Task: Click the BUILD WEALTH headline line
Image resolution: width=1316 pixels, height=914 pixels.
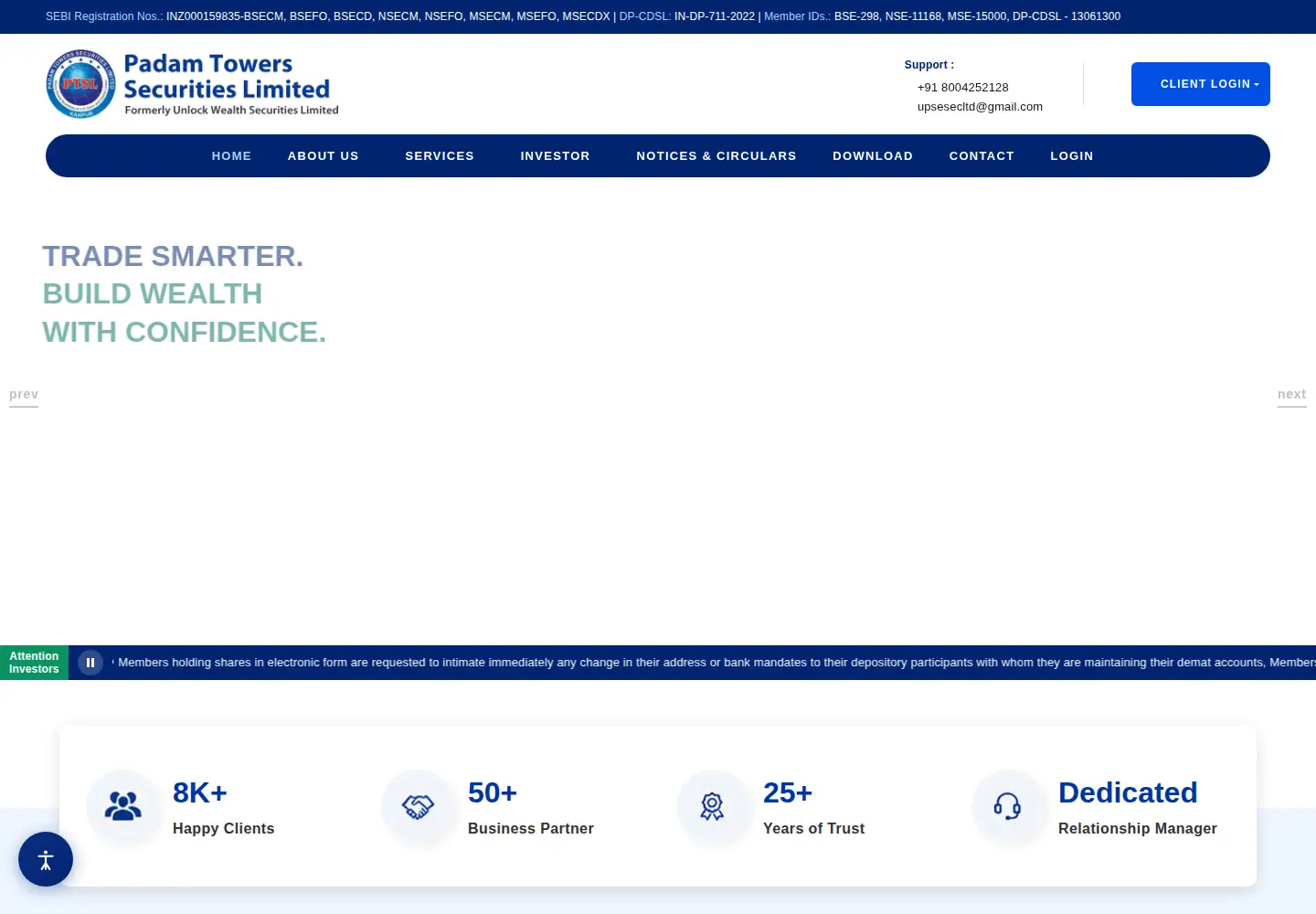Action: tap(153, 293)
